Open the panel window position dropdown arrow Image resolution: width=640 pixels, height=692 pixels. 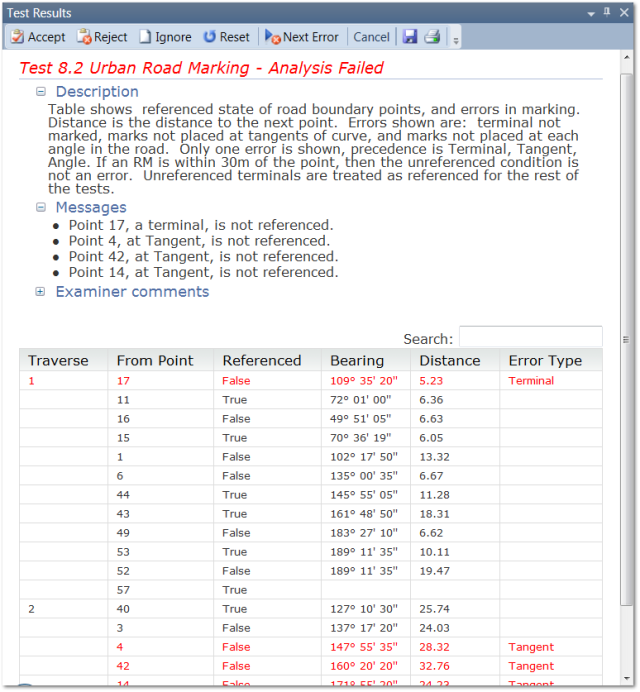[x=591, y=14]
